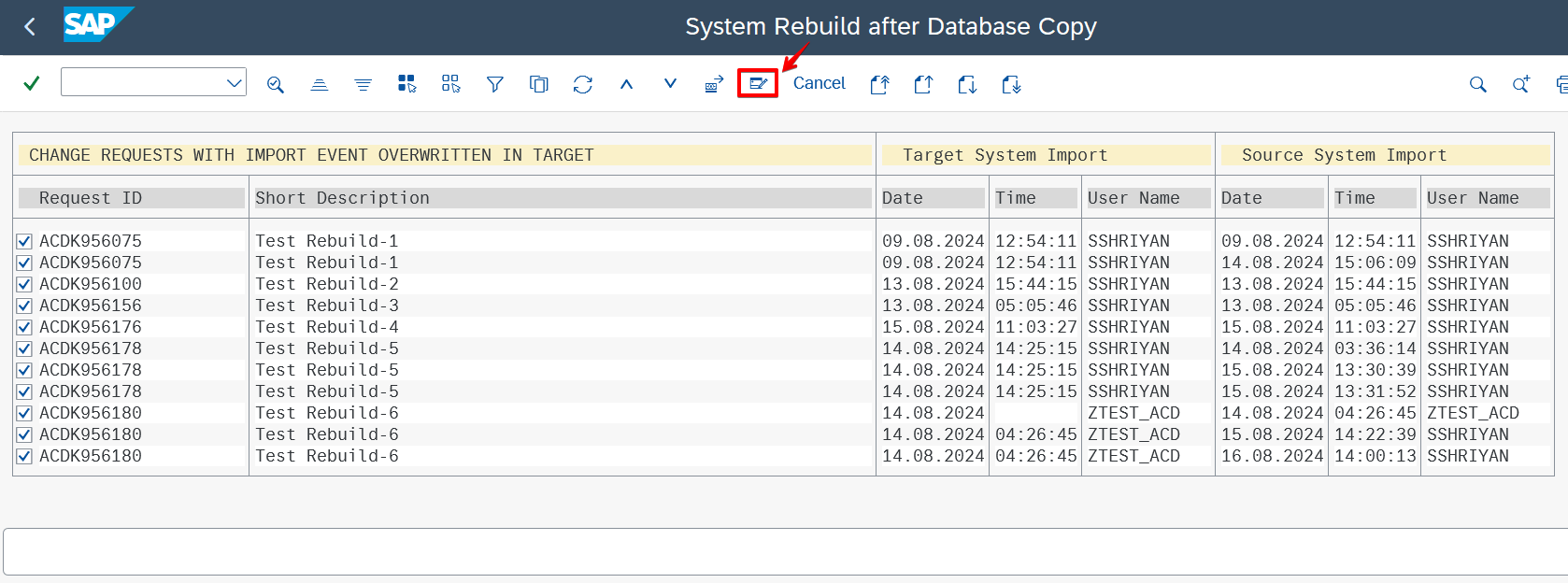Click the Sort Ascending icon
This screenshot has width=1568, height=583.
coord(319,85)
